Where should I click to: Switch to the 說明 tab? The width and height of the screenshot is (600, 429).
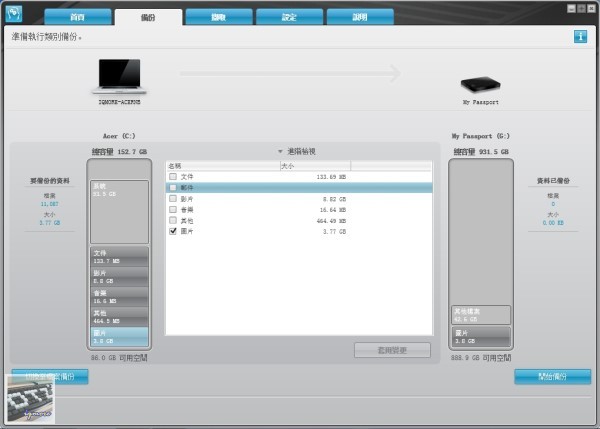360,17
